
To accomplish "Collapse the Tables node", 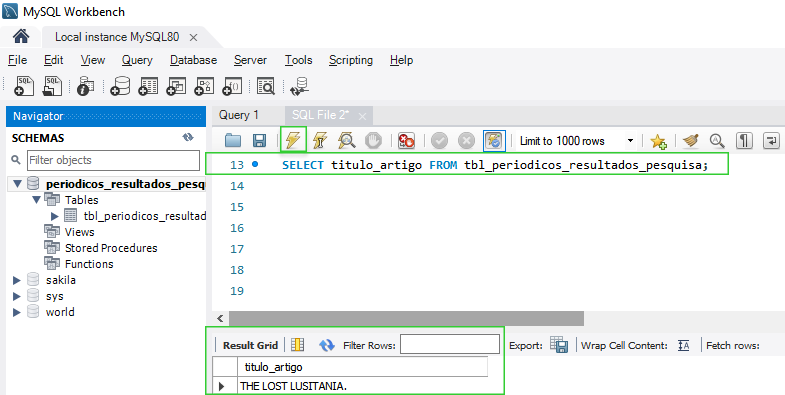I will click(x=36, y=200).
